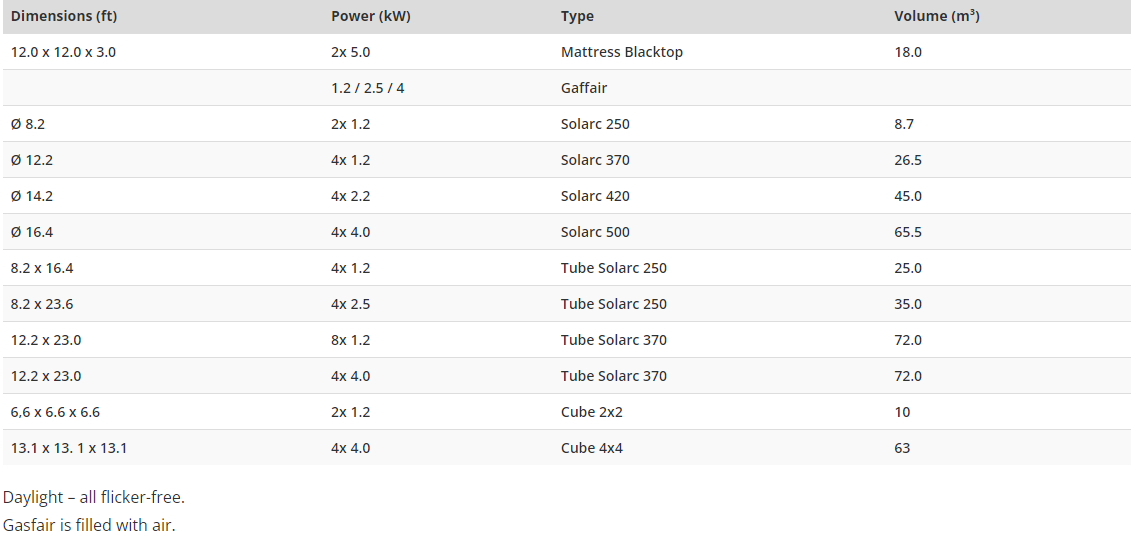This screenshot has height=539, width=1139.
Task: Click the 'Daylight – all flicker-free' text
Action: point(94,498)
